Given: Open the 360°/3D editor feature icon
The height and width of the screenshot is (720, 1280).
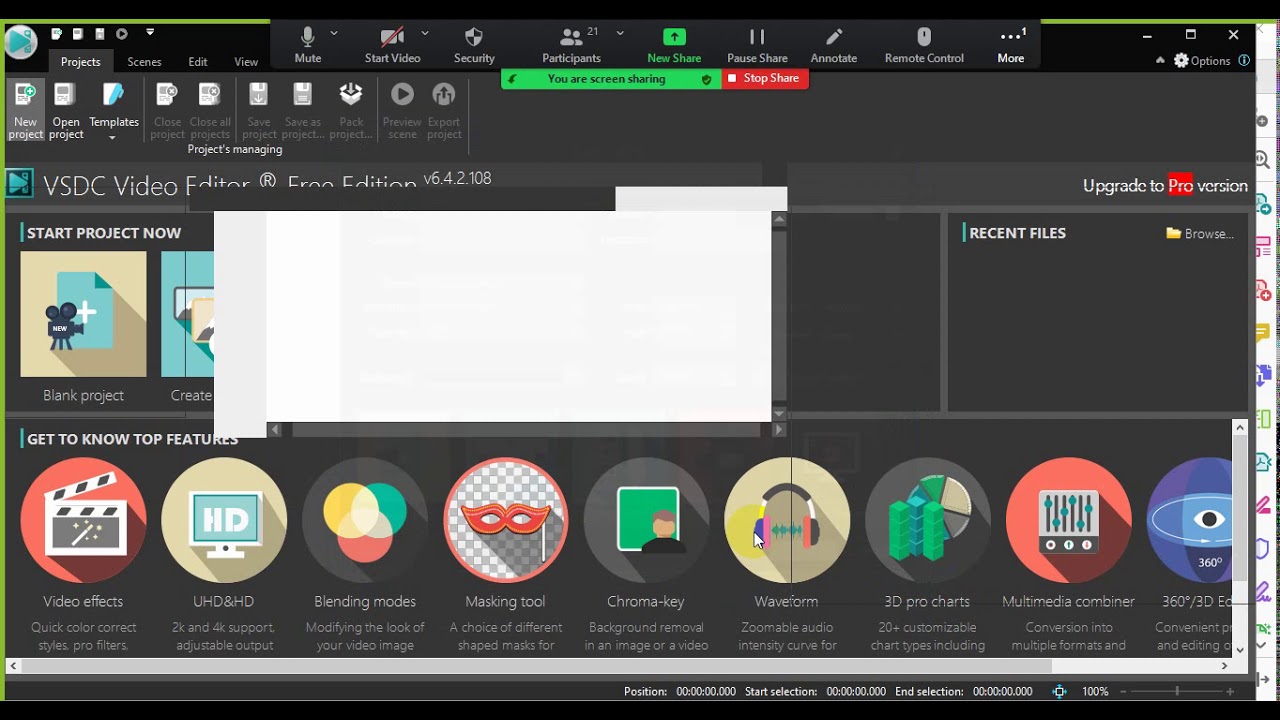Looking at the screenshot, I should pyautogui.click(x=1190, y=520).
